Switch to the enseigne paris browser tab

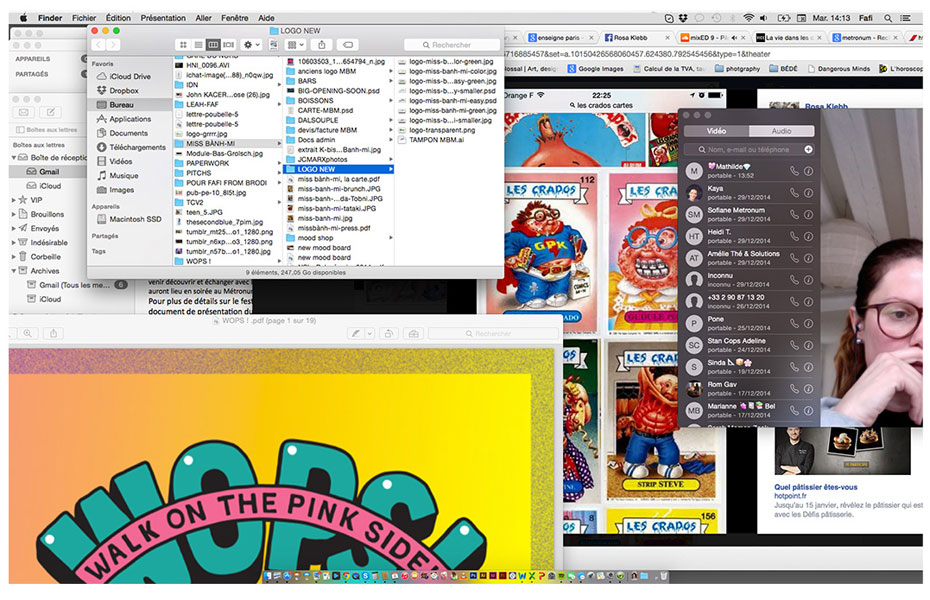click(560, 38)
